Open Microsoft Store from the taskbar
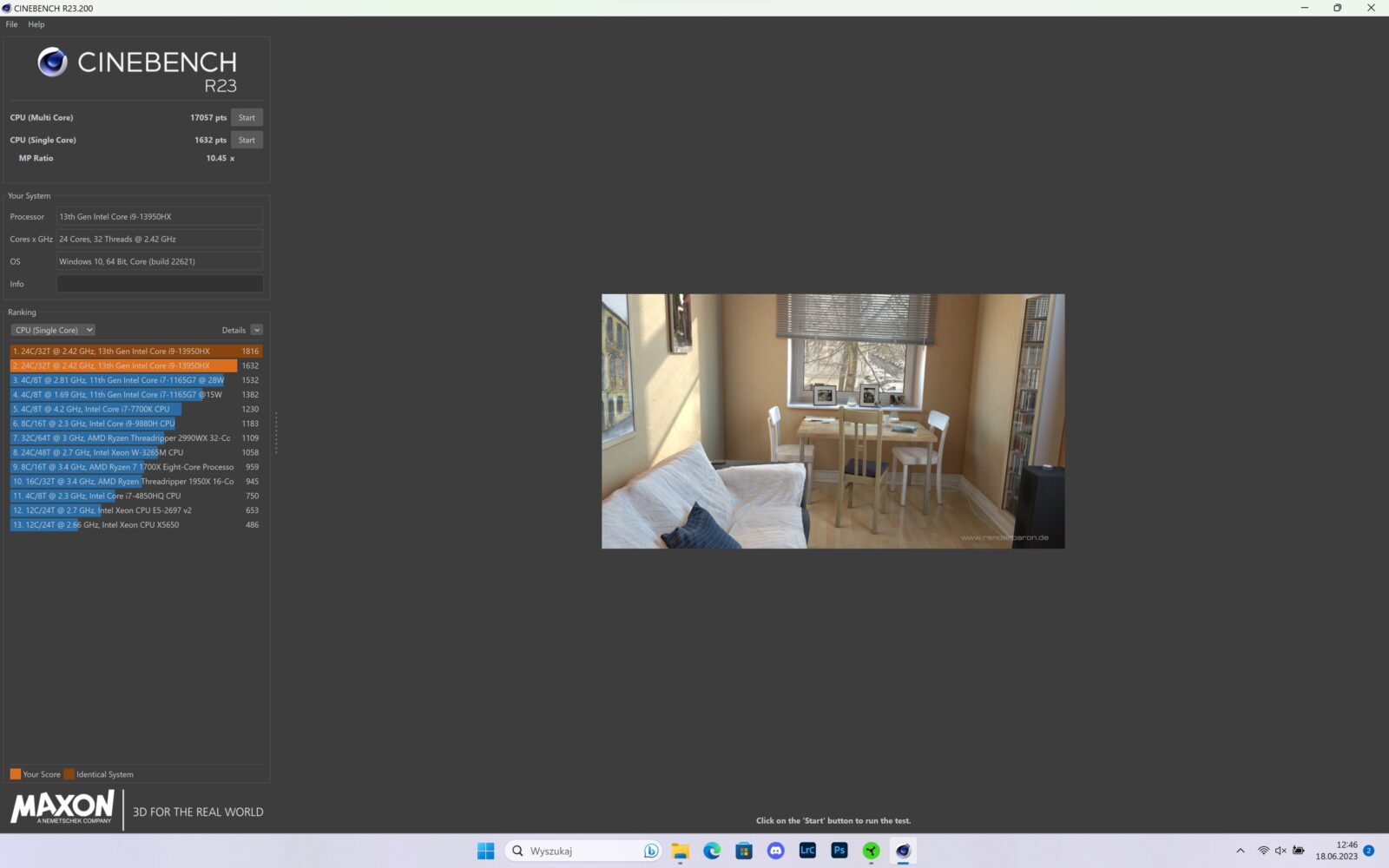This screenshot has width=1389, height=868. [x=744, y=851]
